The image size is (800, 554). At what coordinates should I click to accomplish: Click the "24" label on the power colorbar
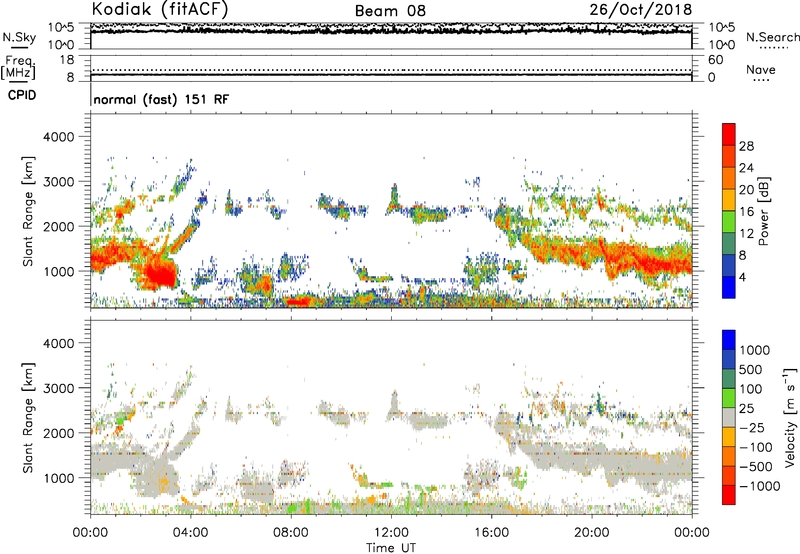coord(746,168)
